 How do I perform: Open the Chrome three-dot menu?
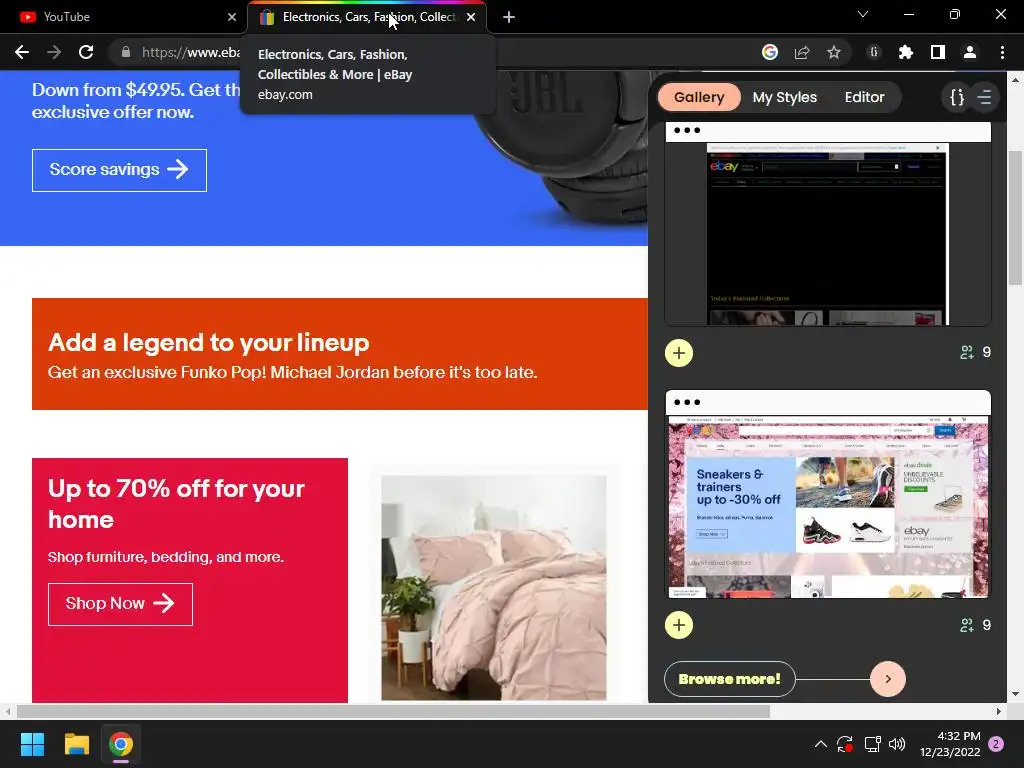click(x=1002, y=52)
